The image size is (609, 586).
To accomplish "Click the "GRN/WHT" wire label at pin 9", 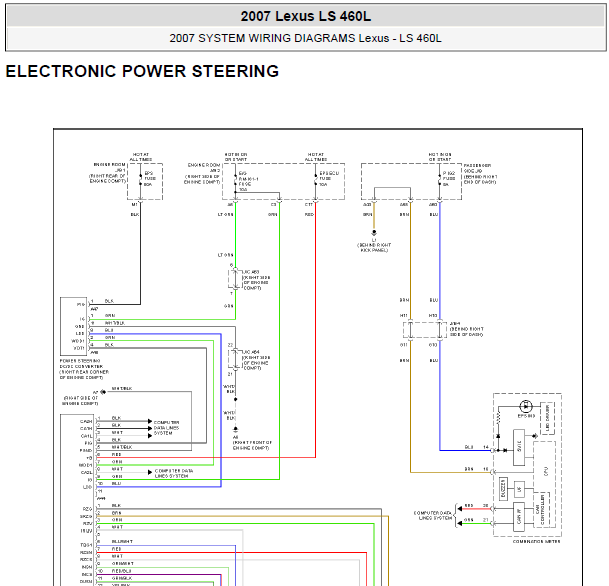I will (123, 563).
